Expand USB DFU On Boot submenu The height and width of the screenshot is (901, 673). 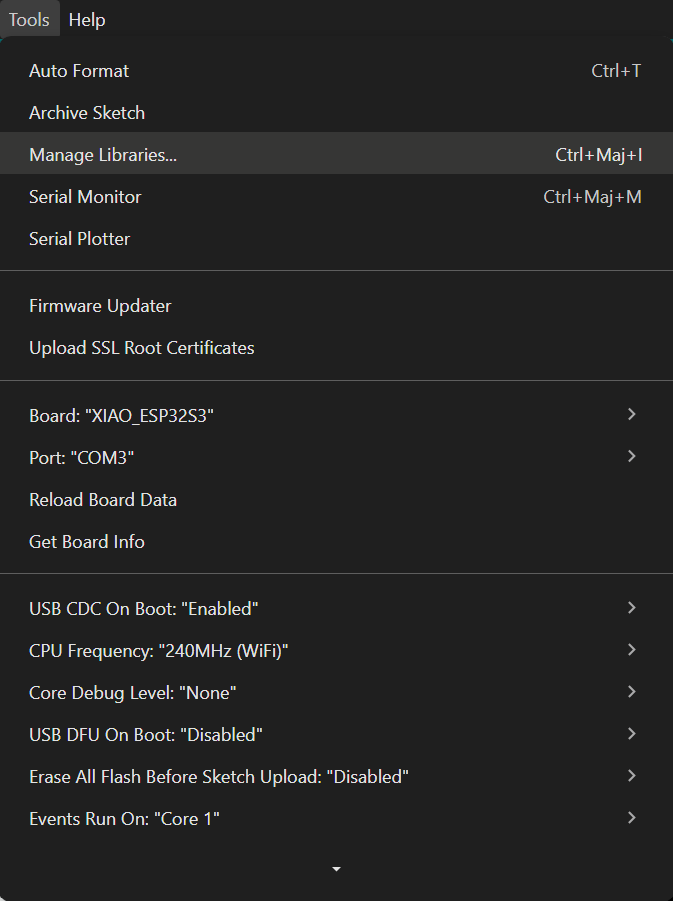146,735
